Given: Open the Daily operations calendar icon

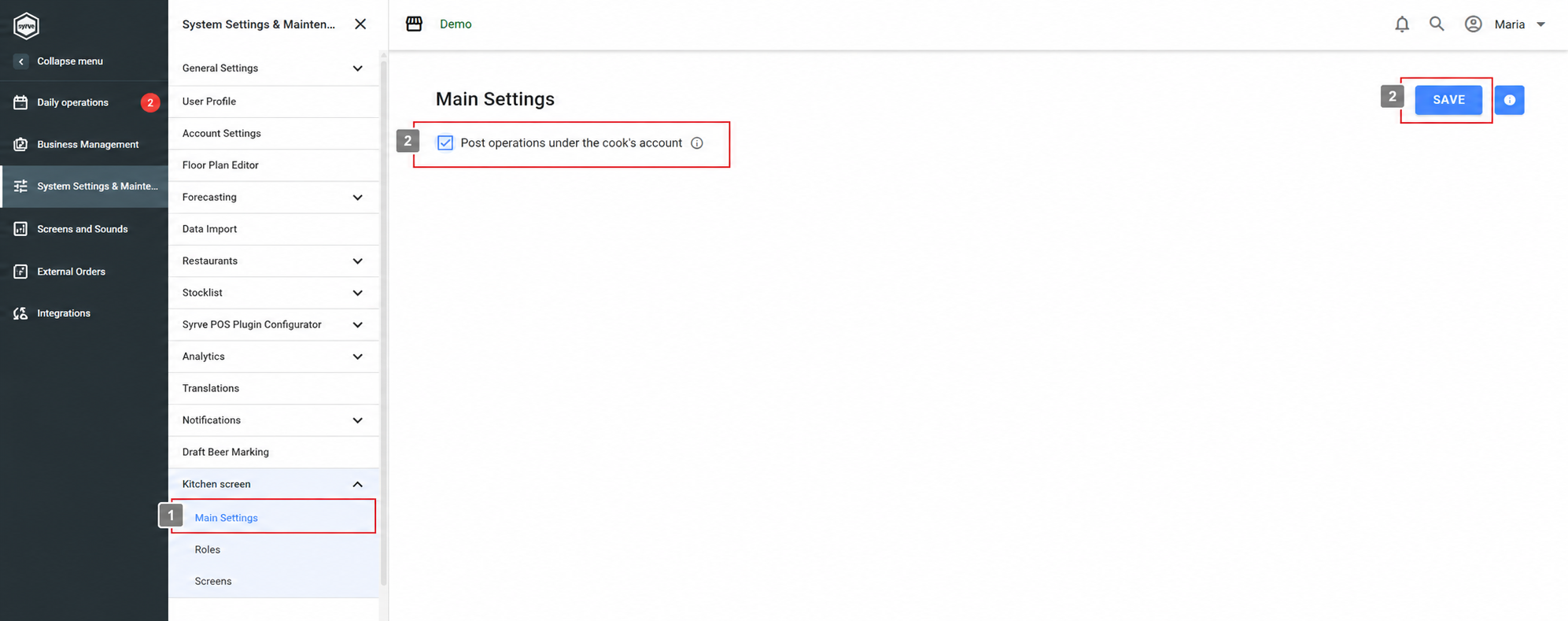Looking at the screenshot, I should pyautogui.click(x=20, y=102).
